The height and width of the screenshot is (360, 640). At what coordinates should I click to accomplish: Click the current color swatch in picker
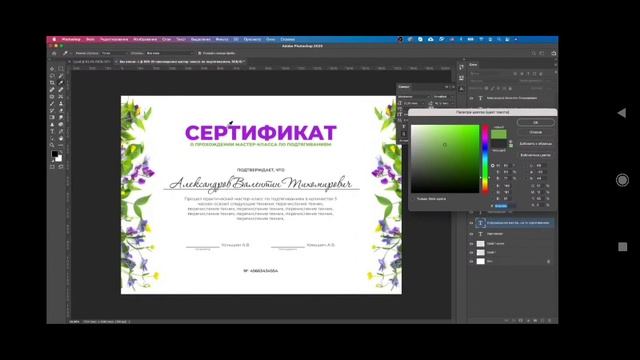click(498, 143)
